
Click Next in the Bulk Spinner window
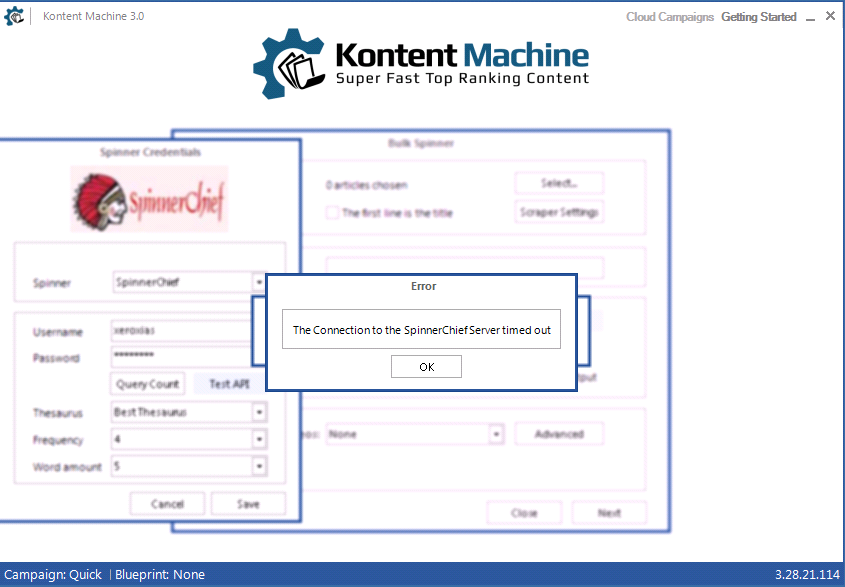[x=609, y=513]
